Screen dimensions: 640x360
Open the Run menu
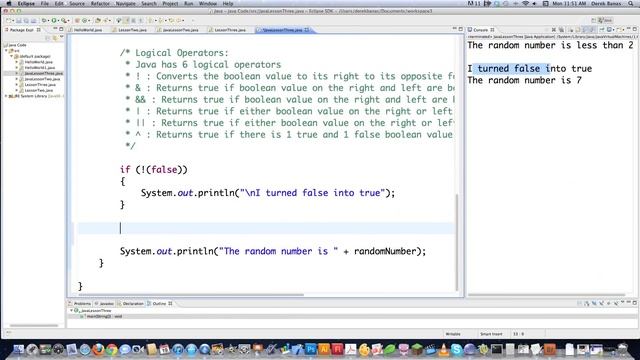click(x=189, y=3)
